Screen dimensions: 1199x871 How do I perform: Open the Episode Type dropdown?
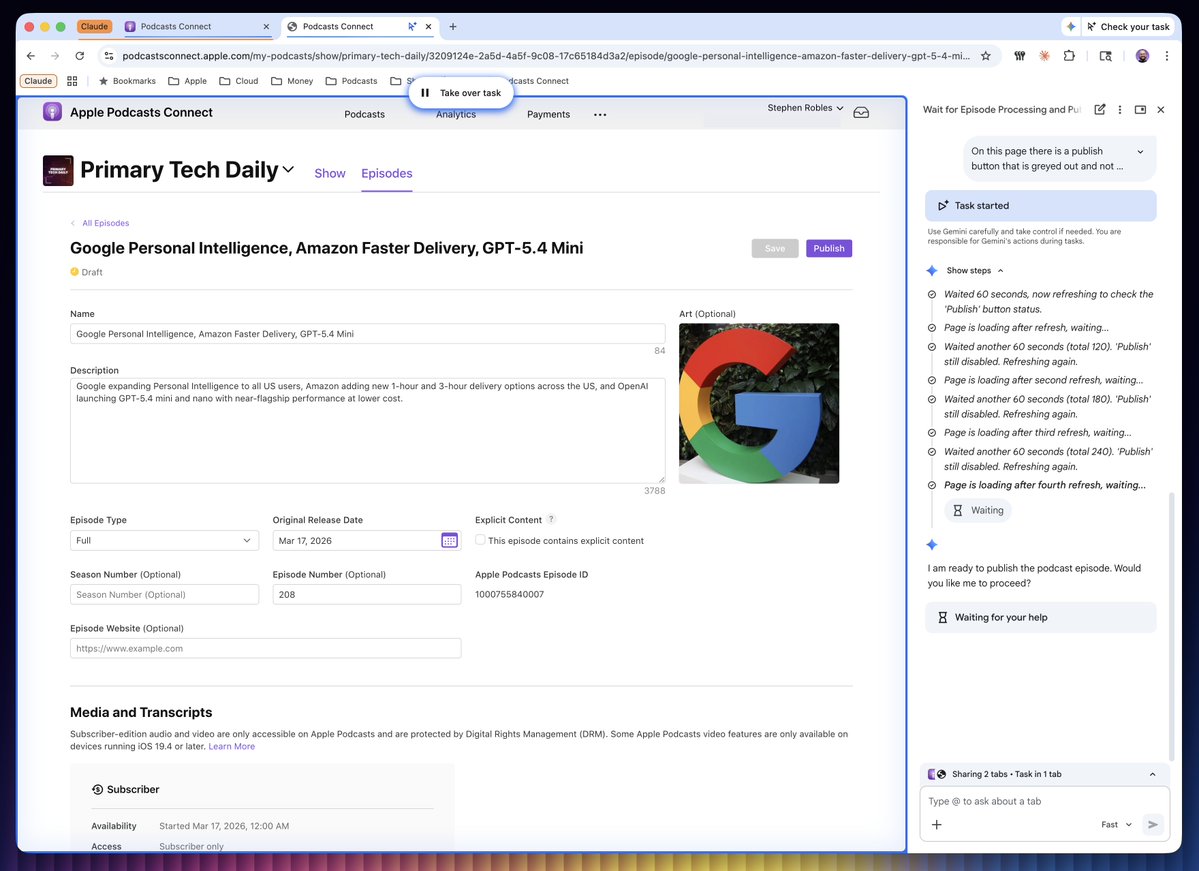pos(164,541)
